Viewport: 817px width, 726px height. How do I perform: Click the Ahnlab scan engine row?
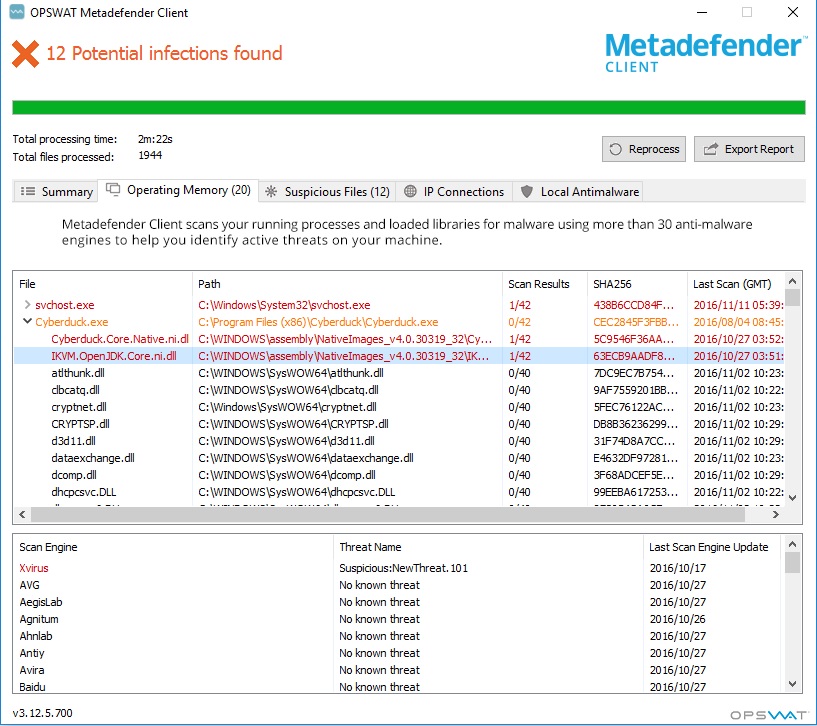tap(399, 636)
